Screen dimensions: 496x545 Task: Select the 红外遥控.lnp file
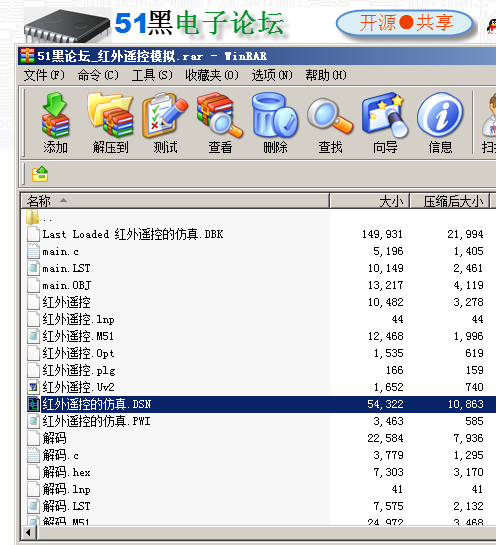pyautogui.click(x=78, y=319)
